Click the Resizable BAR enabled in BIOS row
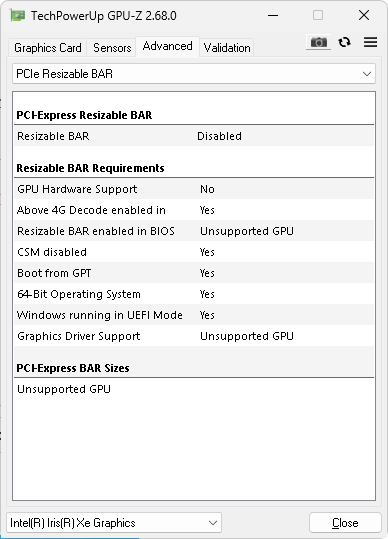This screenshot has height=539, width=388. 194,231
